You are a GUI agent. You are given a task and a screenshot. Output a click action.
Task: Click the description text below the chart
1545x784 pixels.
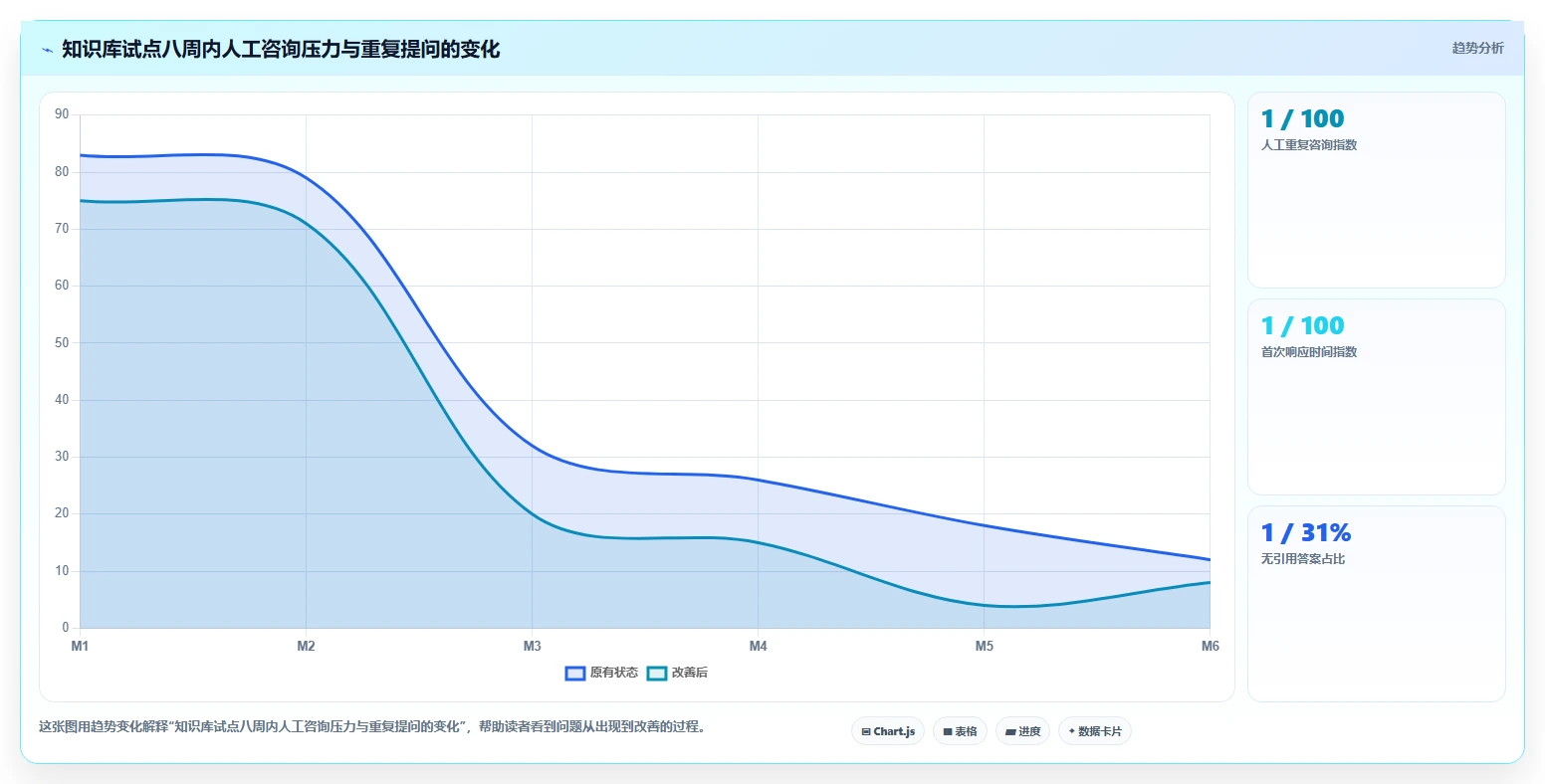pyautogui.click(x=372, y=726)
